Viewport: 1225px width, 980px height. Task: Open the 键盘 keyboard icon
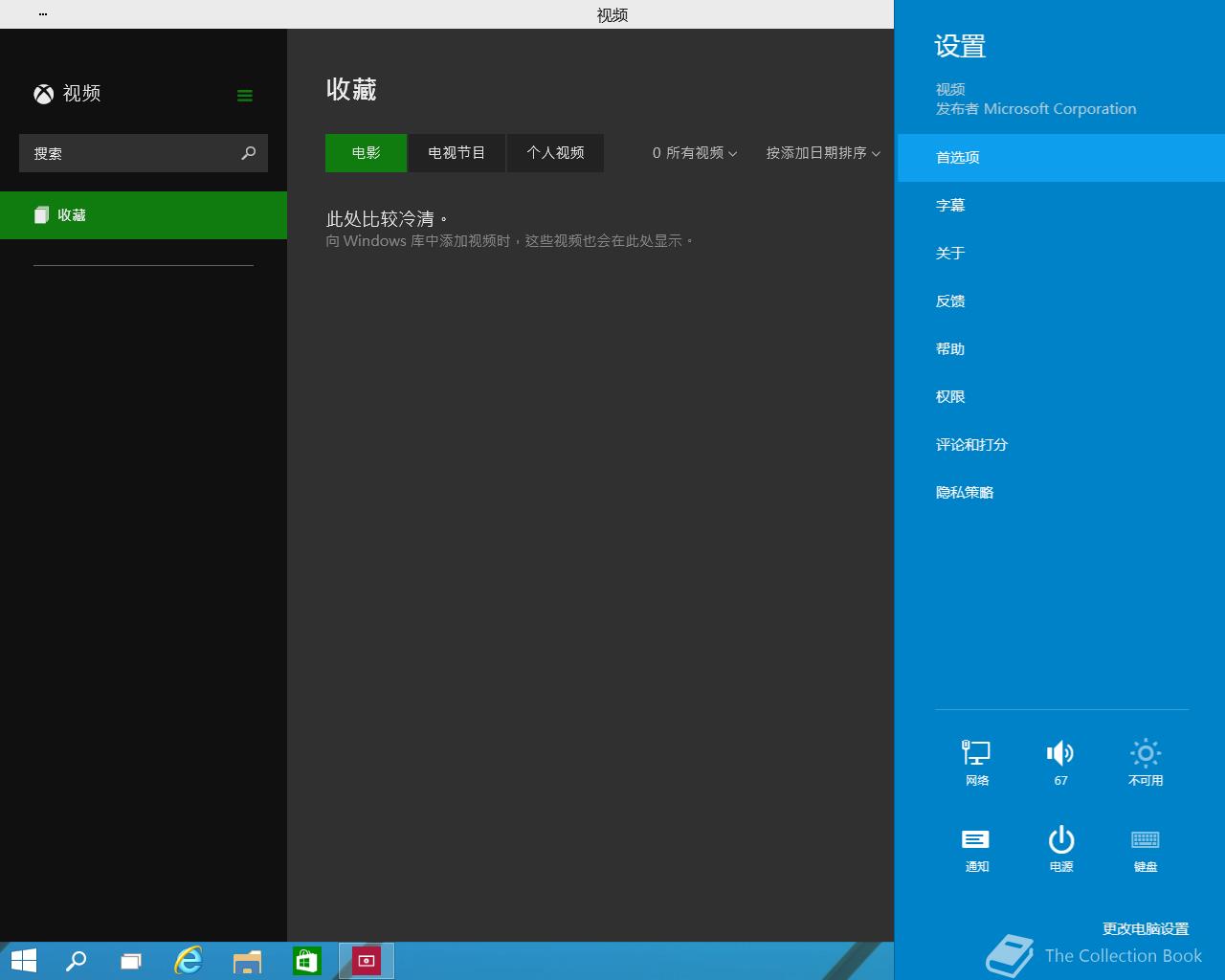(1146, 848)
